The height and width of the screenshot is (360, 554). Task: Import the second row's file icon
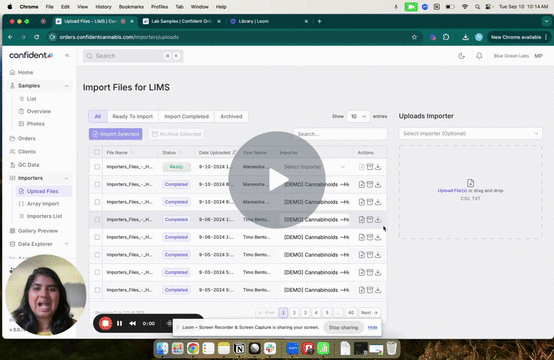pos(361,184)
